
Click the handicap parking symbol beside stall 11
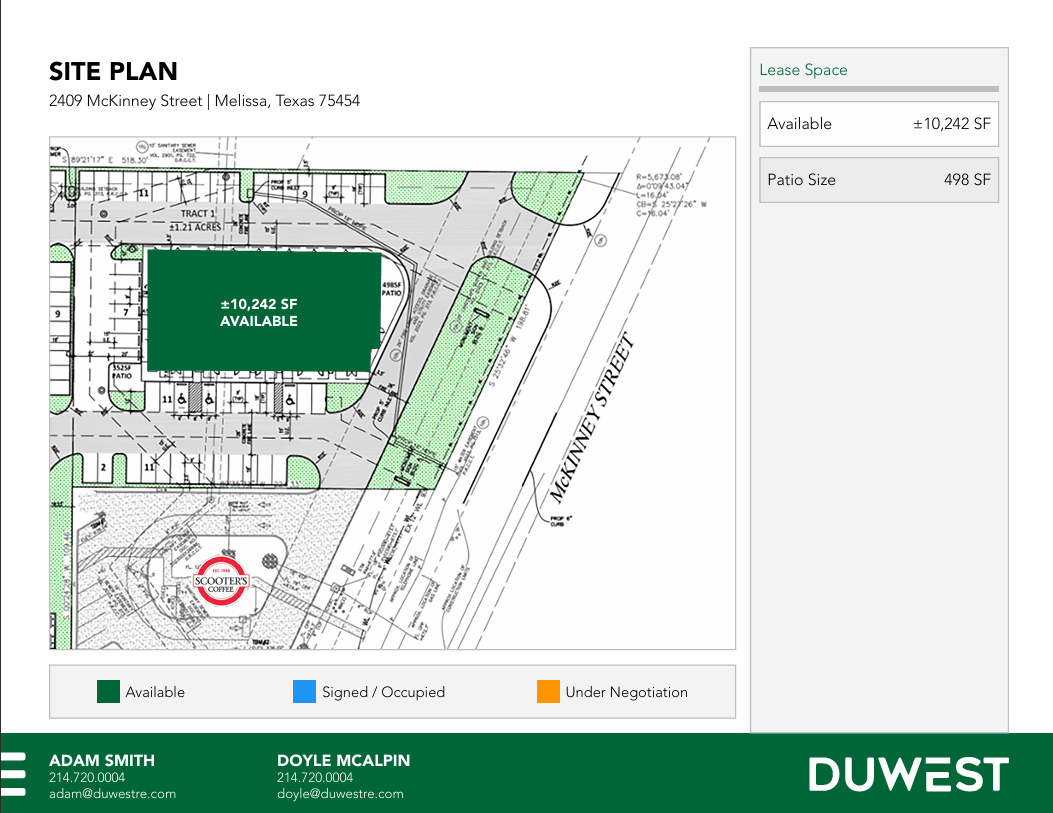click(182, 399)
